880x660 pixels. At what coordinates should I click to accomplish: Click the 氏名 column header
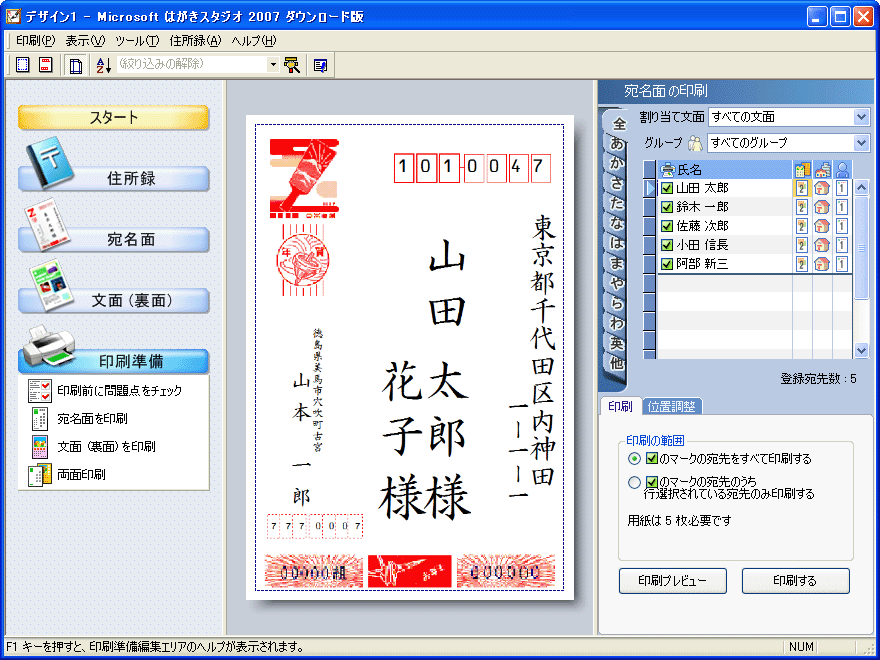pos(724,169)
